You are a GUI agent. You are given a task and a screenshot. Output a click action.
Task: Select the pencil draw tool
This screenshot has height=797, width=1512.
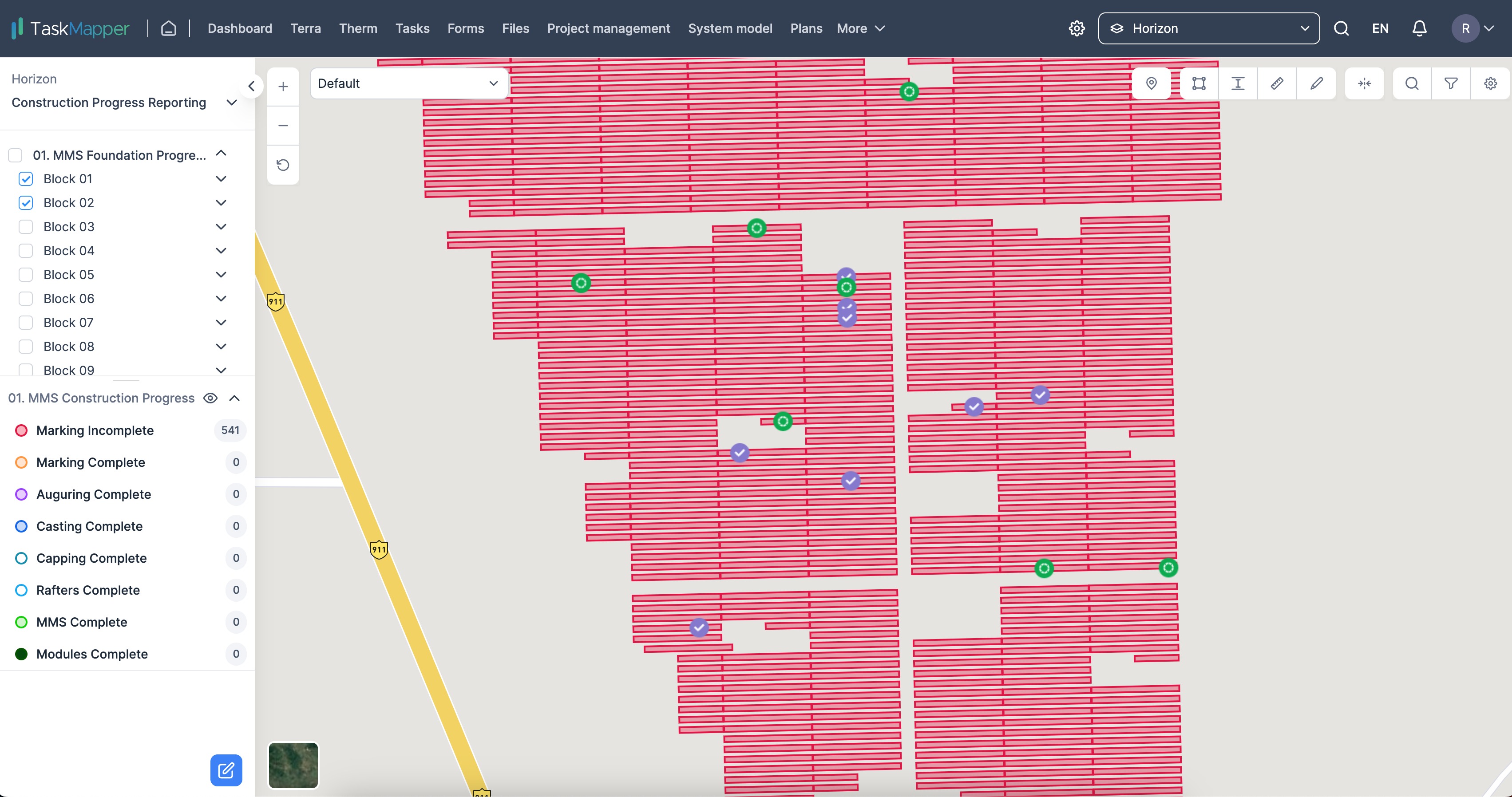[x=1317, y=83]
